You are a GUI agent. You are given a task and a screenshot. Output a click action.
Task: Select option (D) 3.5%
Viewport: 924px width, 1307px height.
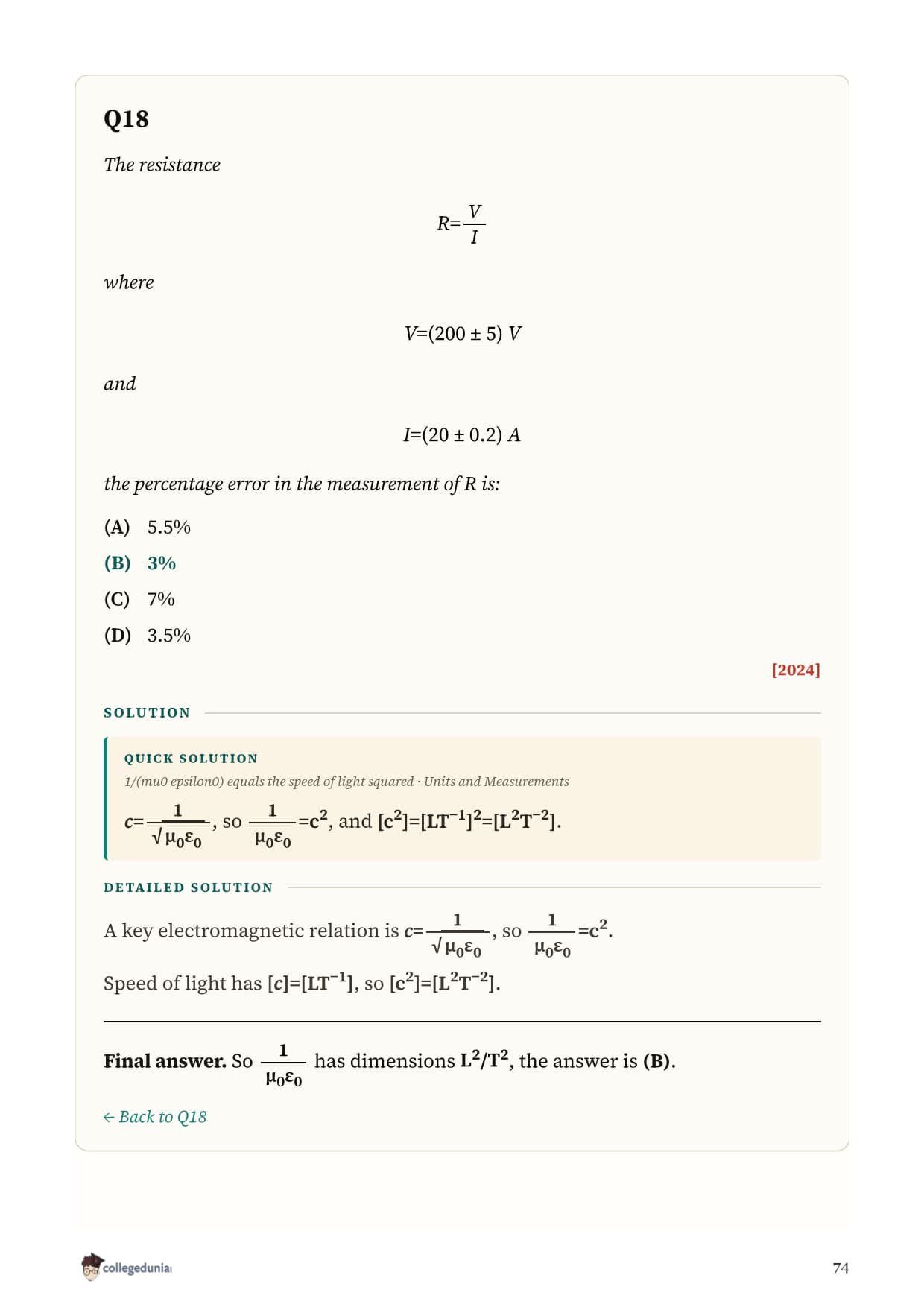(148, 635)
